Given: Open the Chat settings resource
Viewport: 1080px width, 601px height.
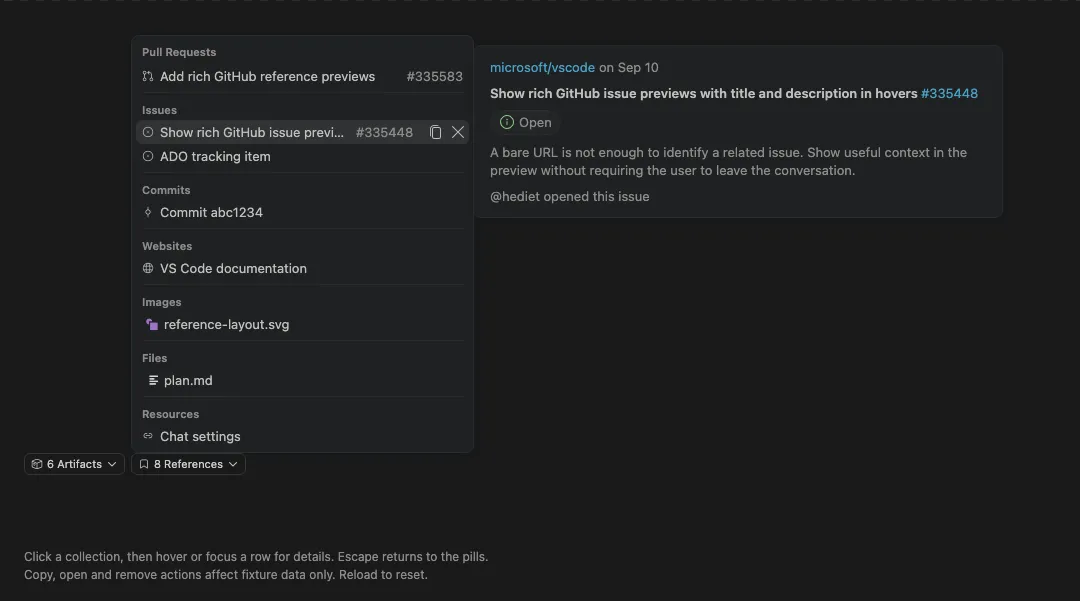Looking at the screenshot, I should (x=302, y=436).
